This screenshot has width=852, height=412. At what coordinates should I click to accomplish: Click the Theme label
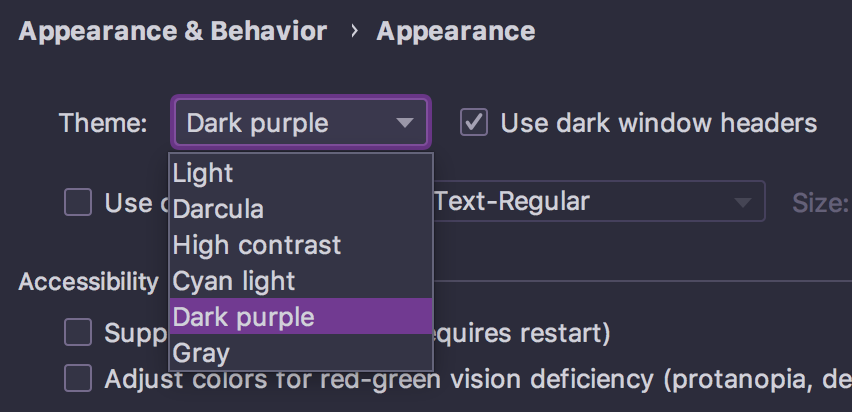(103, 124)
